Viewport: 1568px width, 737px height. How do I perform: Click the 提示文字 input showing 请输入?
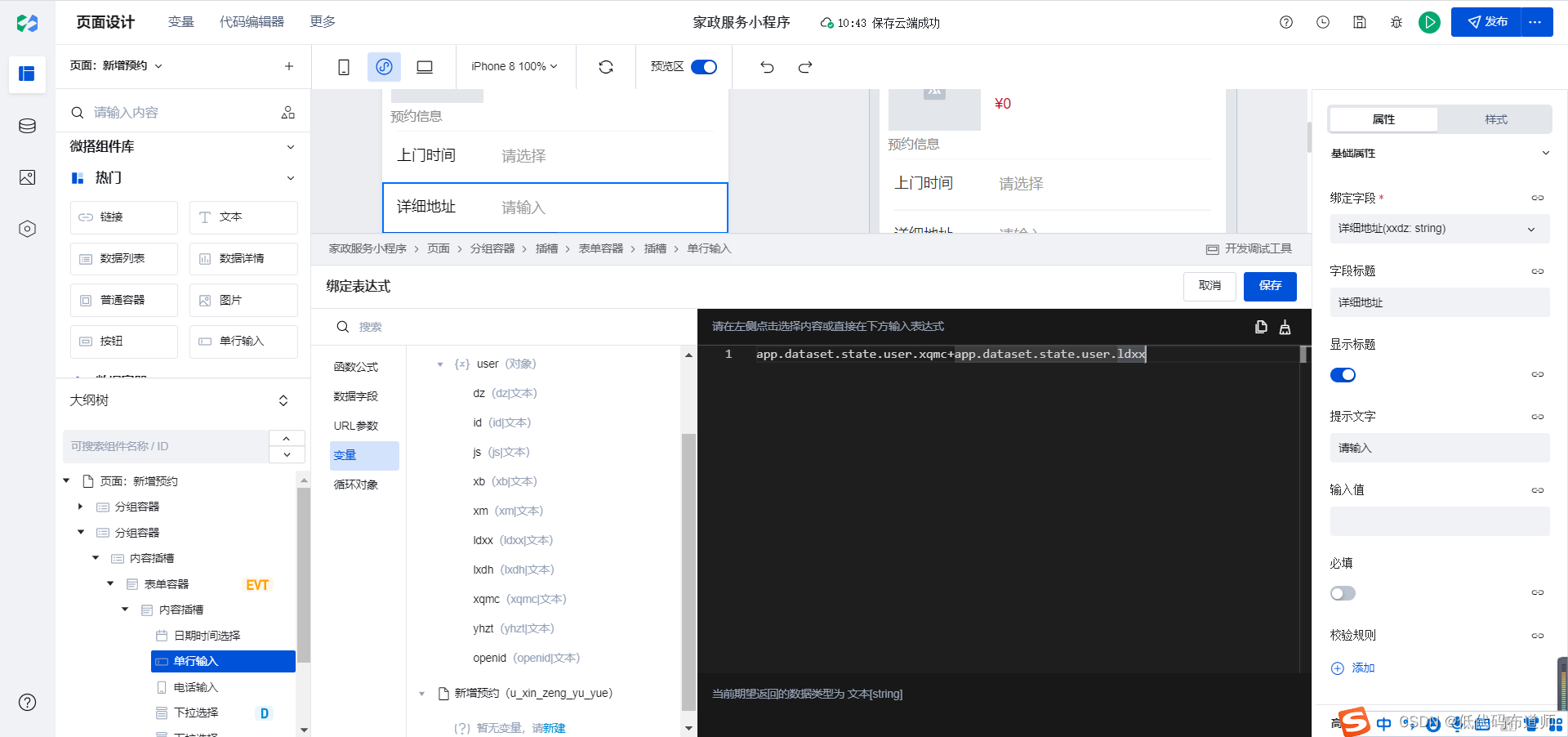pyautogui.click(x=1439, y=448)
